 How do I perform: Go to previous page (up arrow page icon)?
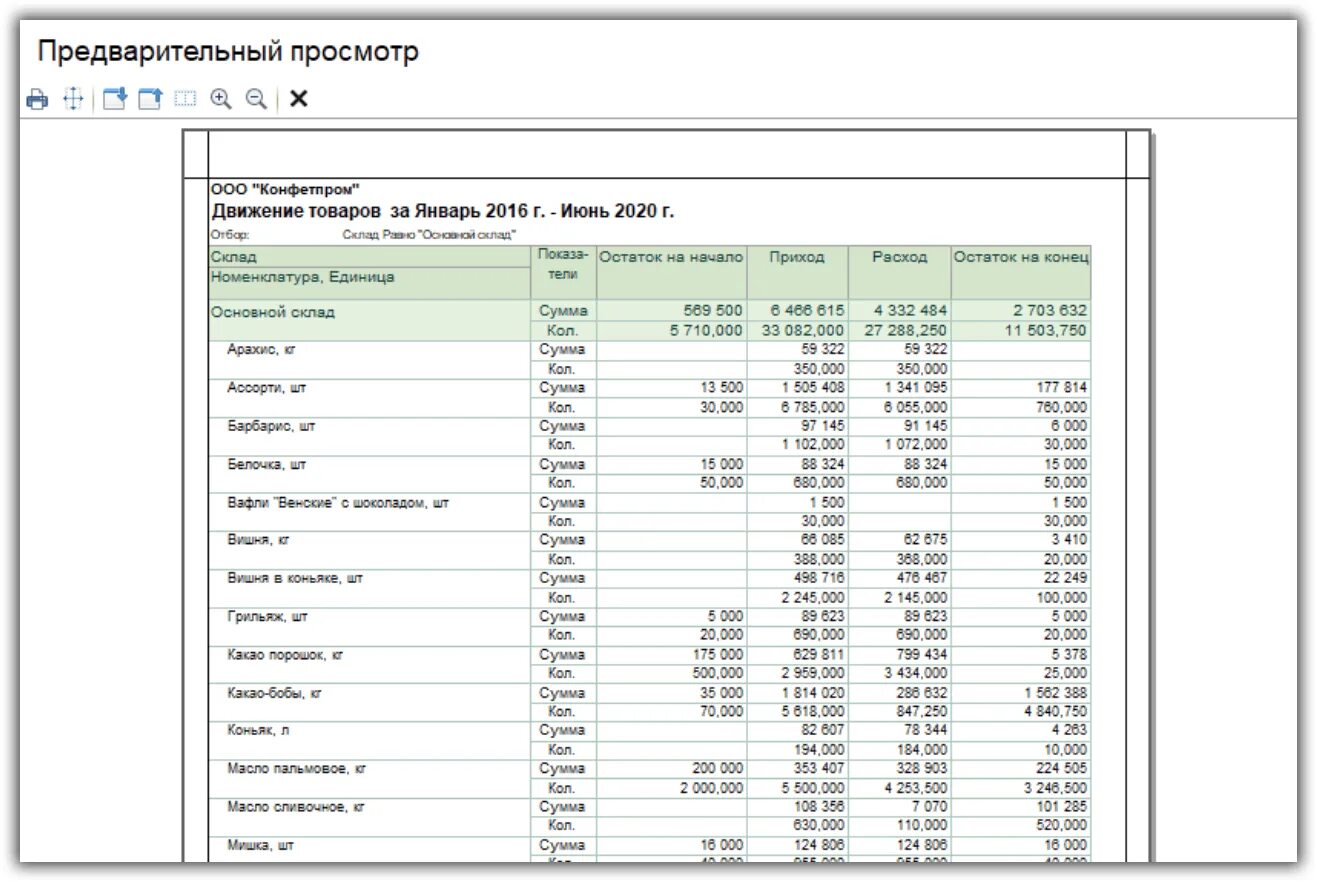click(x=150, y=99)
